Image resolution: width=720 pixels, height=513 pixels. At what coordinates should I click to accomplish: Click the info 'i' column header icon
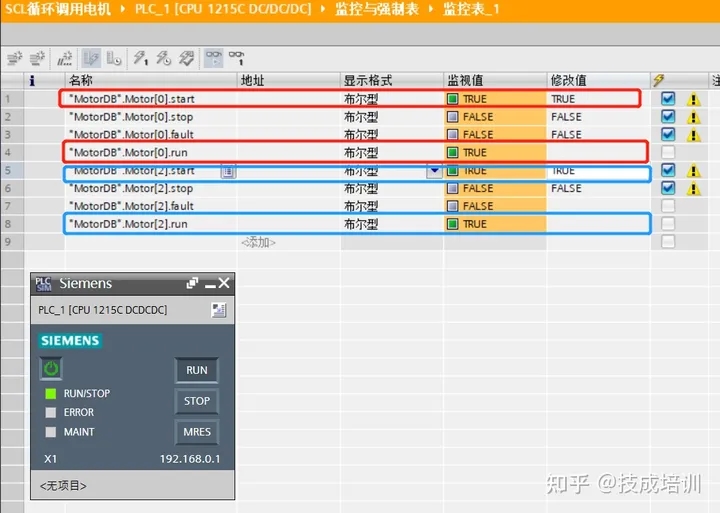coord(32,81)
